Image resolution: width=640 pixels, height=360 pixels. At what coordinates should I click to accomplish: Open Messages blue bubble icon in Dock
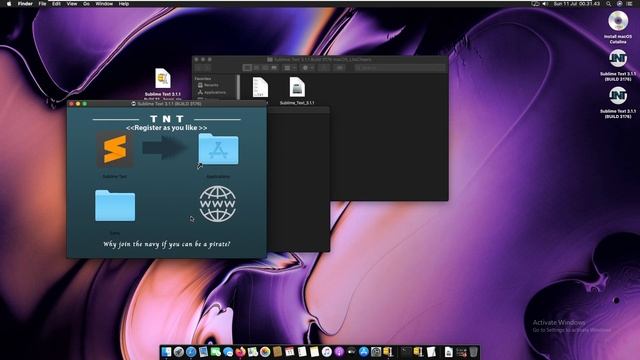pos(228,351)
